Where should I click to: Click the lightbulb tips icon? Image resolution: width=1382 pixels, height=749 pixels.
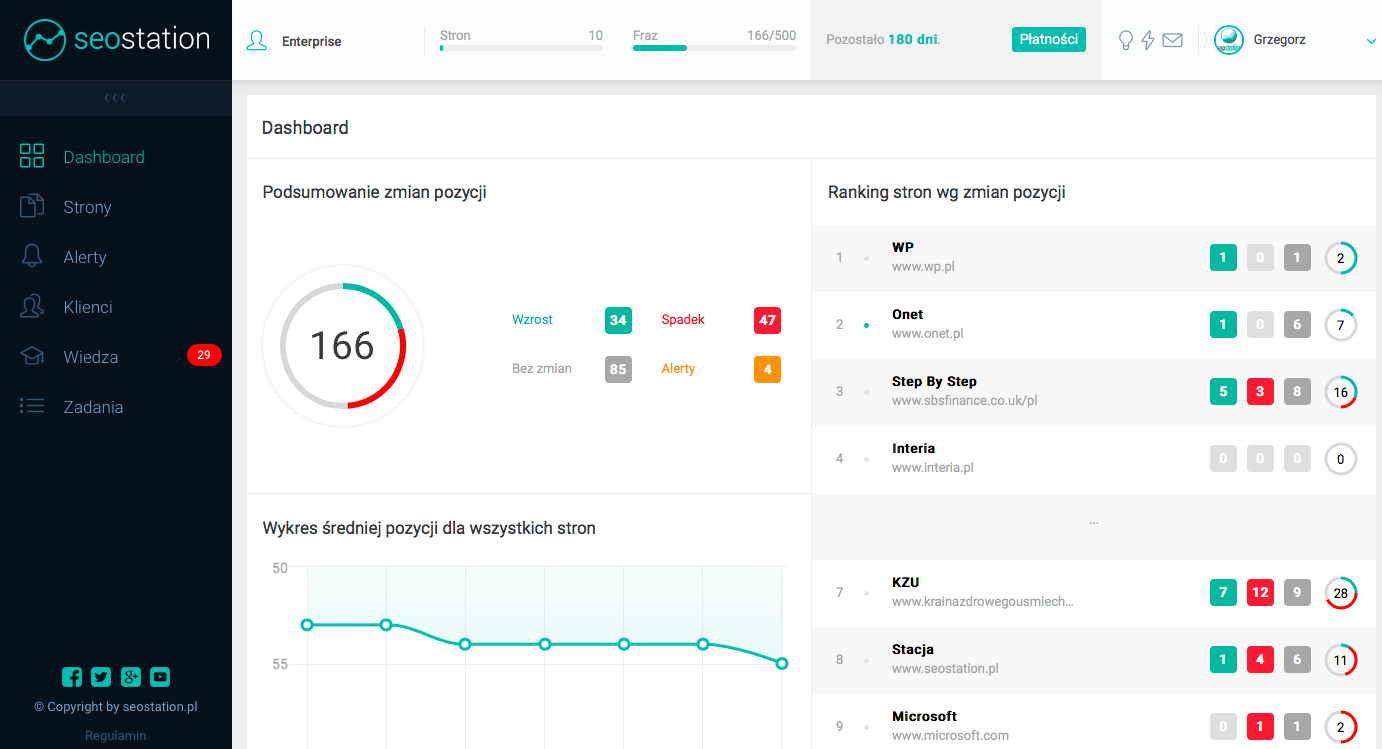point(1126,40)
